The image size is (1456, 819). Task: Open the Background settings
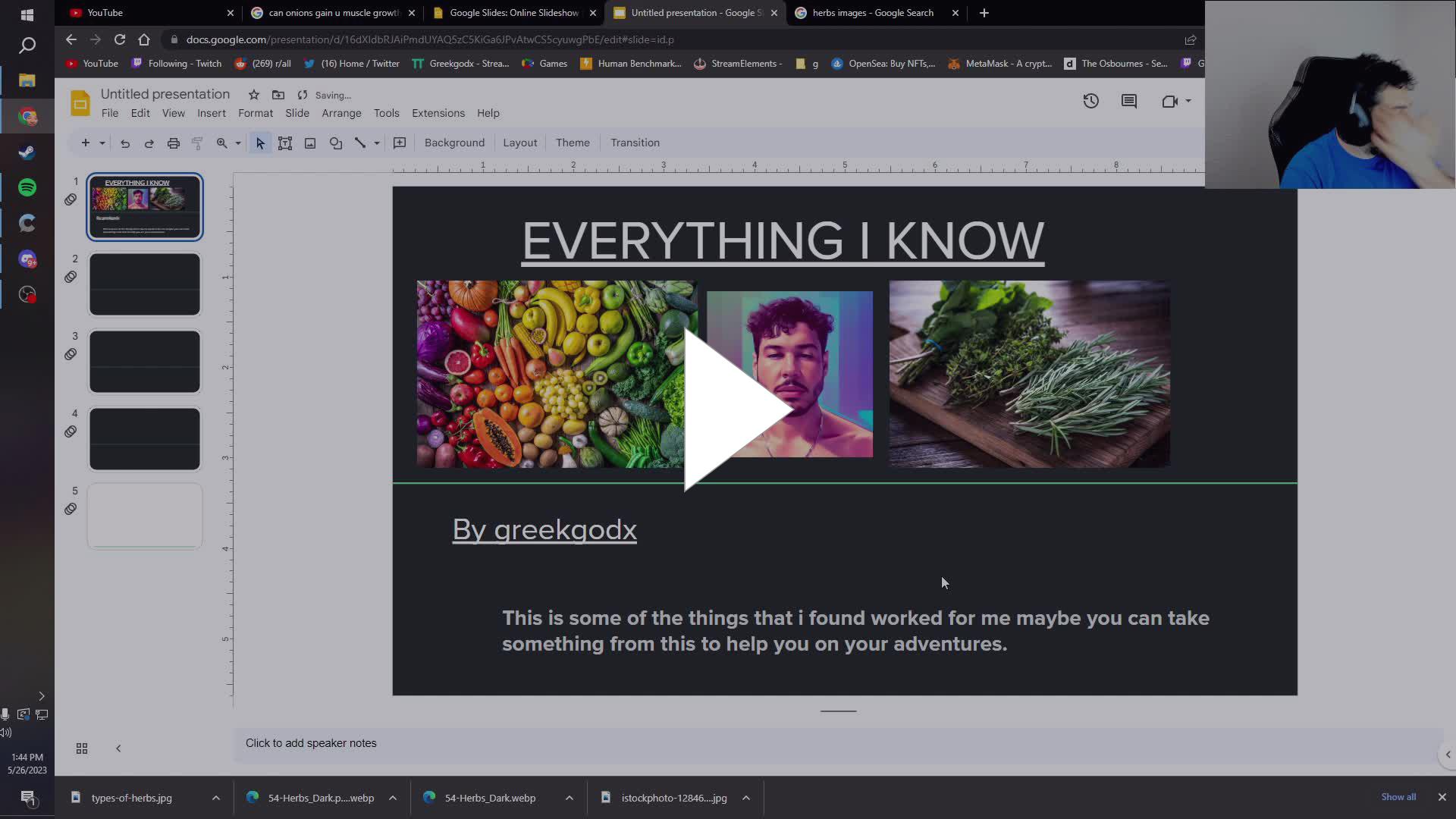pos(454,143)
